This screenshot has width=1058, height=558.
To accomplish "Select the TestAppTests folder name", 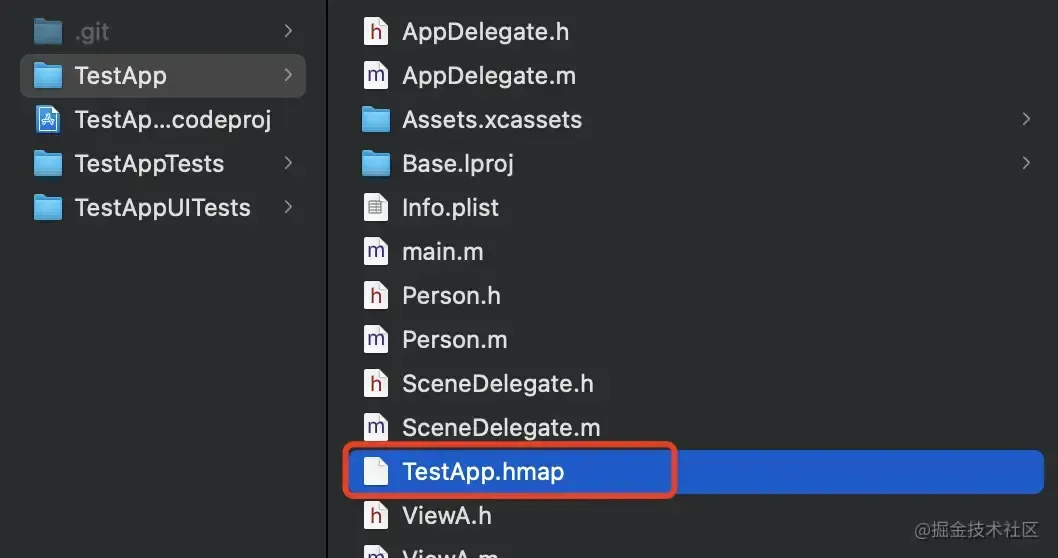I will click(x=149, y=164).
